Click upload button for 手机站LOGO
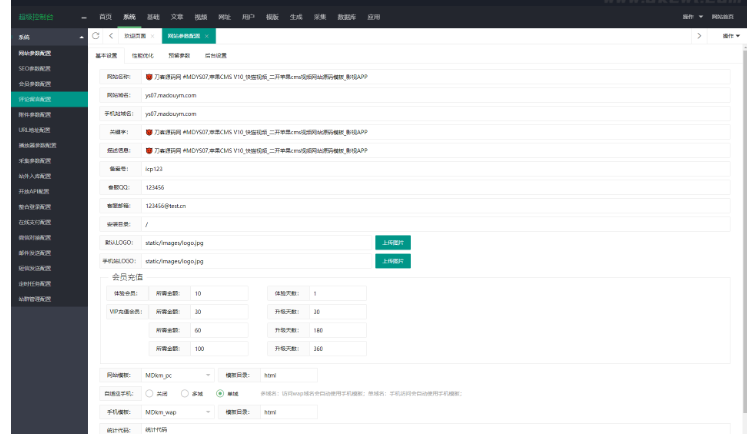 click(x=393, y=260)
